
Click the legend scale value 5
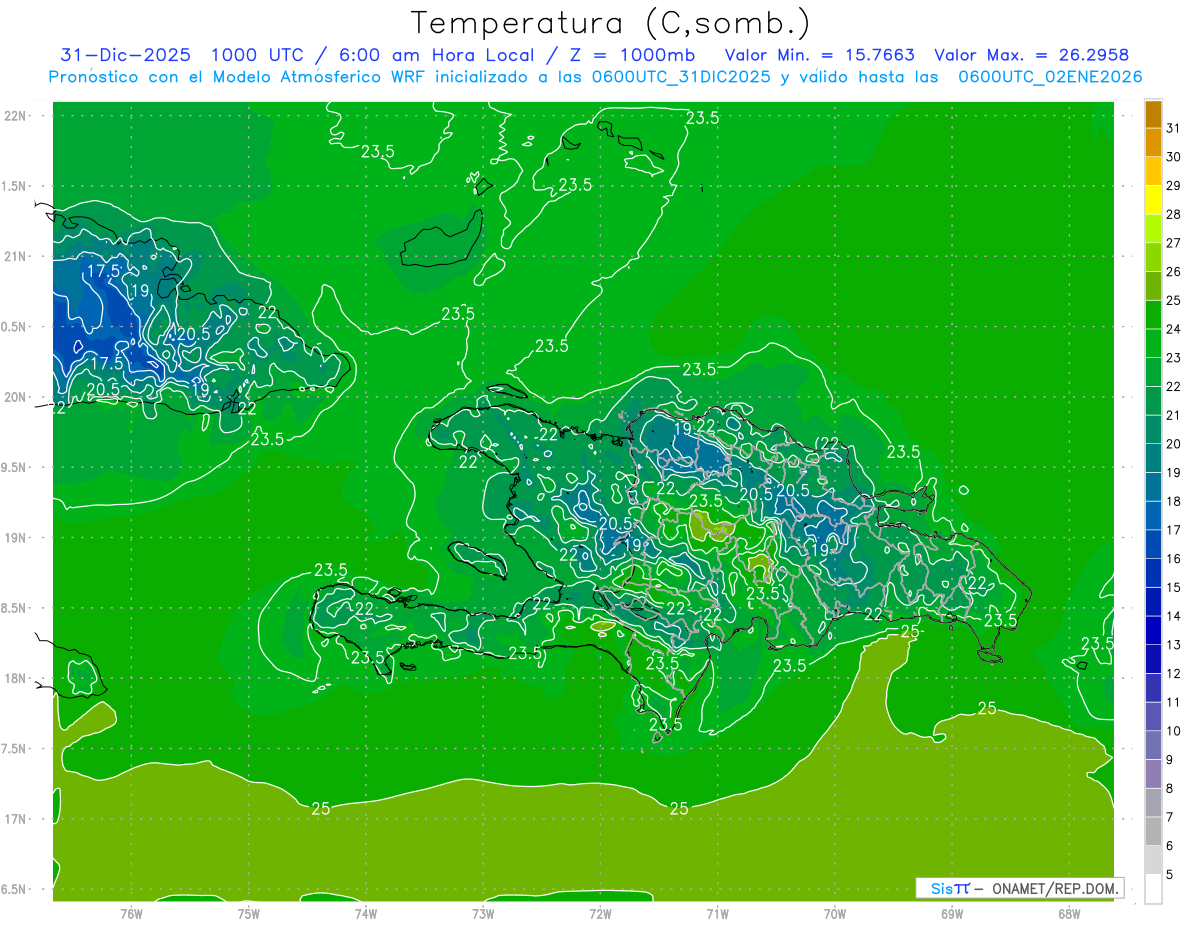pos(1171,875)
